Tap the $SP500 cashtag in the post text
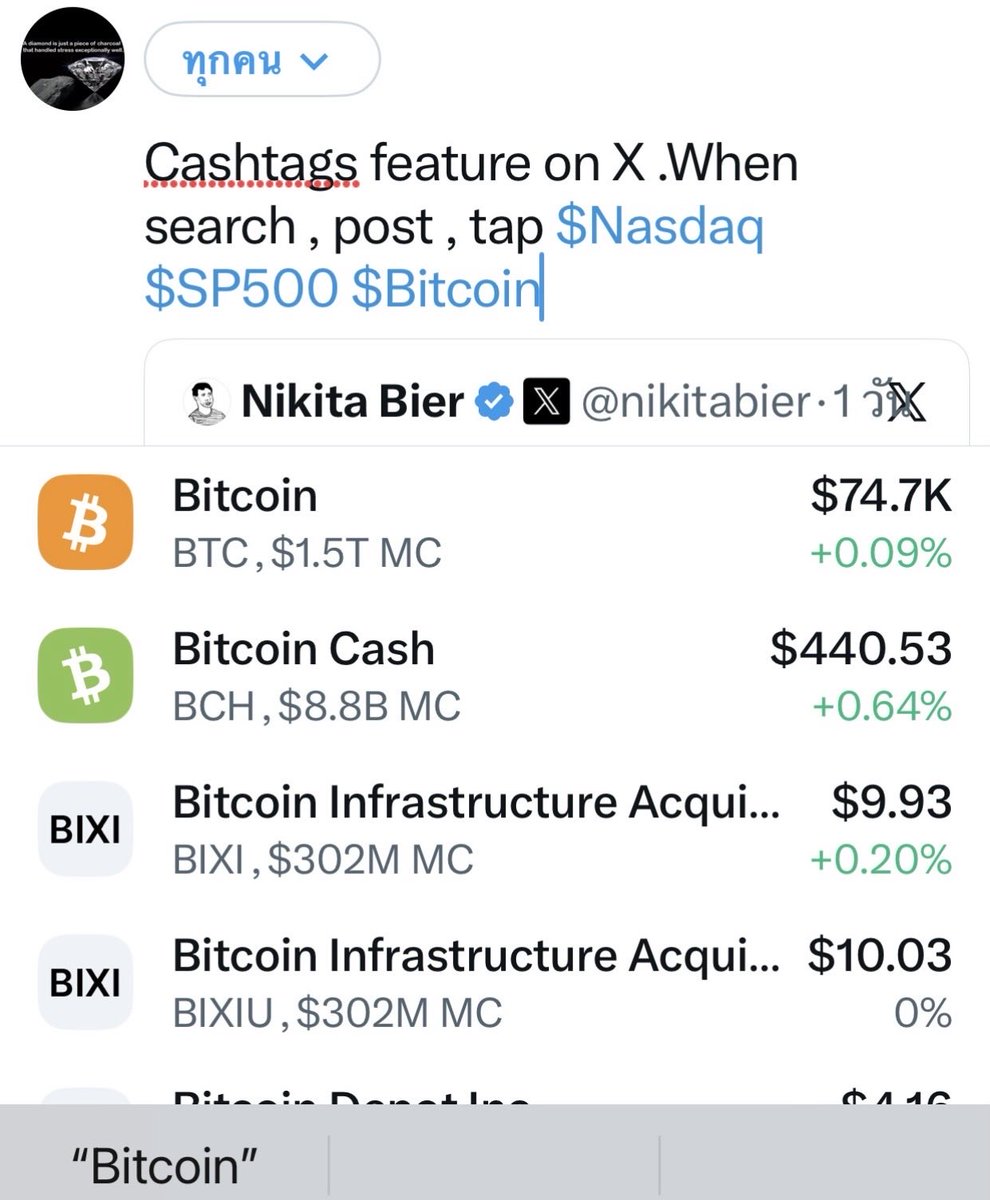The width and height of the screenshot is (990, 1200). pos(241,289)
